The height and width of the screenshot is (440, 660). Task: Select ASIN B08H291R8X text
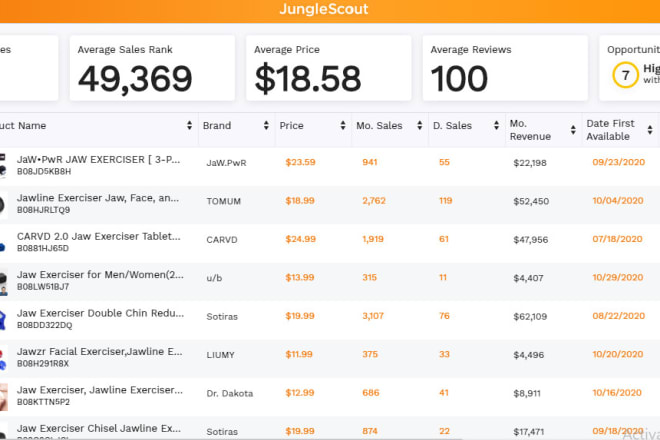click(x=43, y=363)
